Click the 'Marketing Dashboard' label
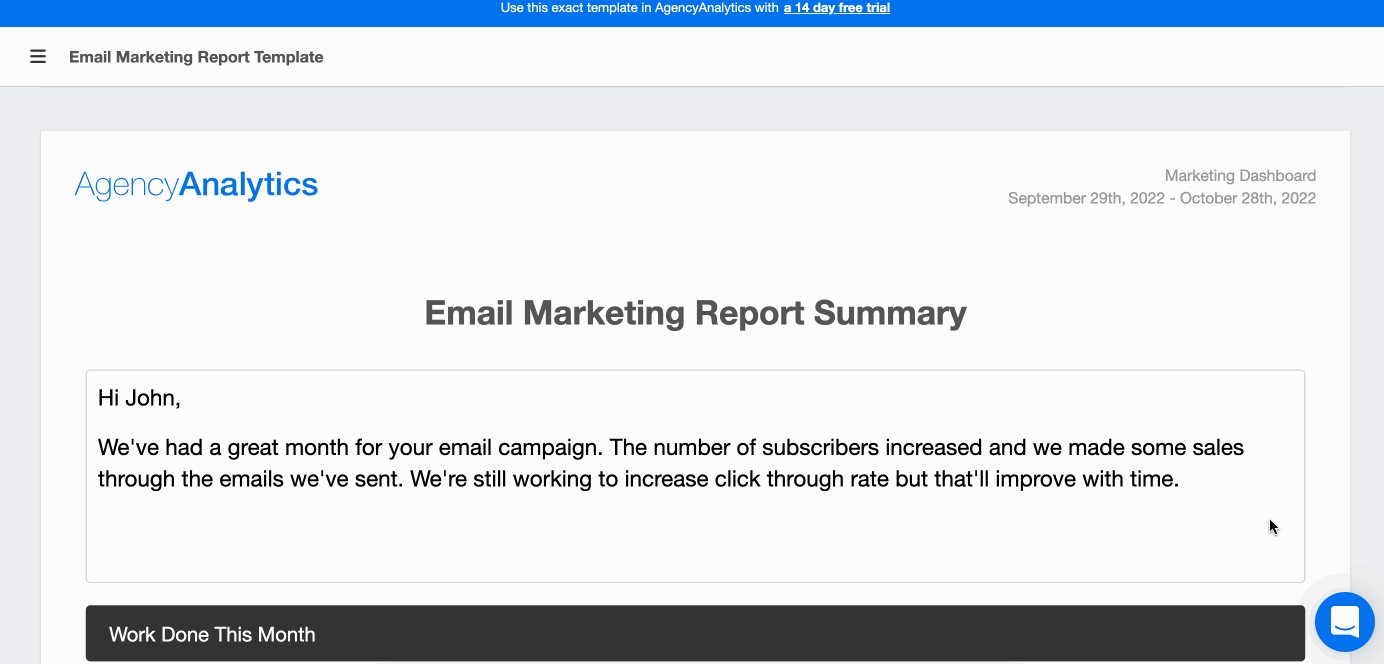 click(x=1240, y=176)
